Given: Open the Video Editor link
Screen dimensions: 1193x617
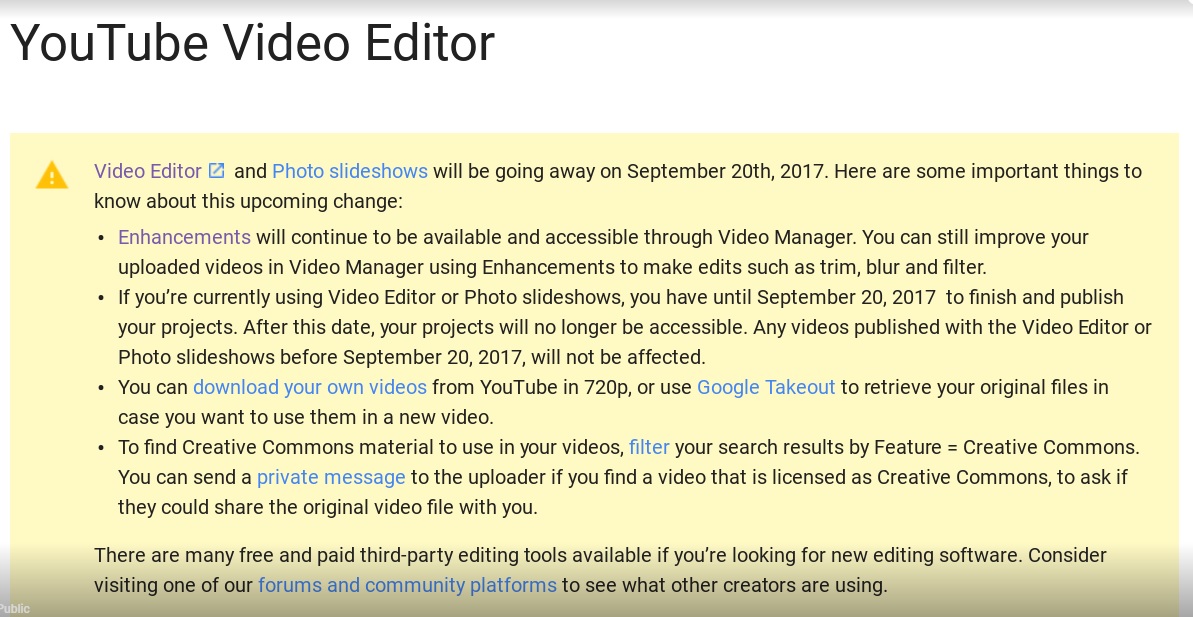Looking at the screenshot, I should pos(148,171).
